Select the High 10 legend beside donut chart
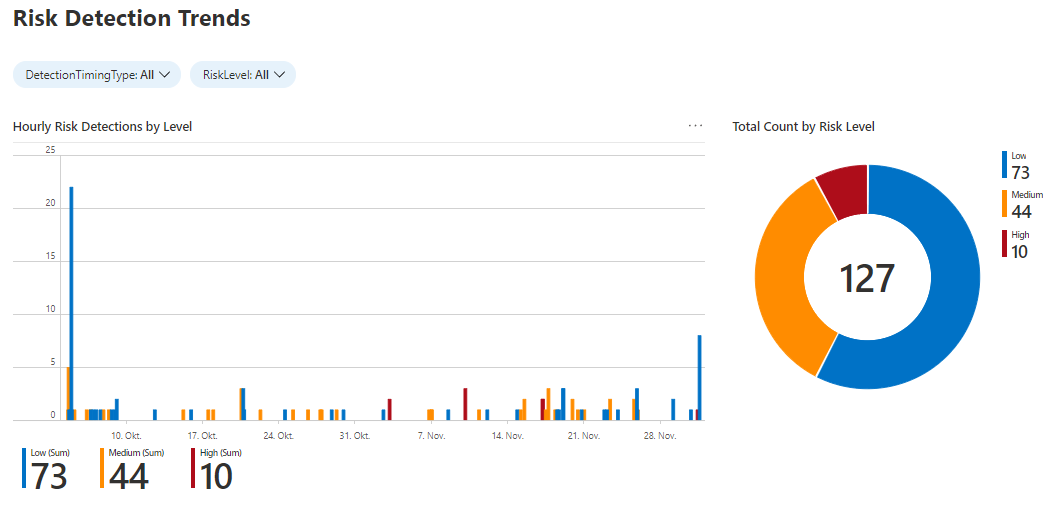Screen dimensions: 1057x505 [1015, 245]
